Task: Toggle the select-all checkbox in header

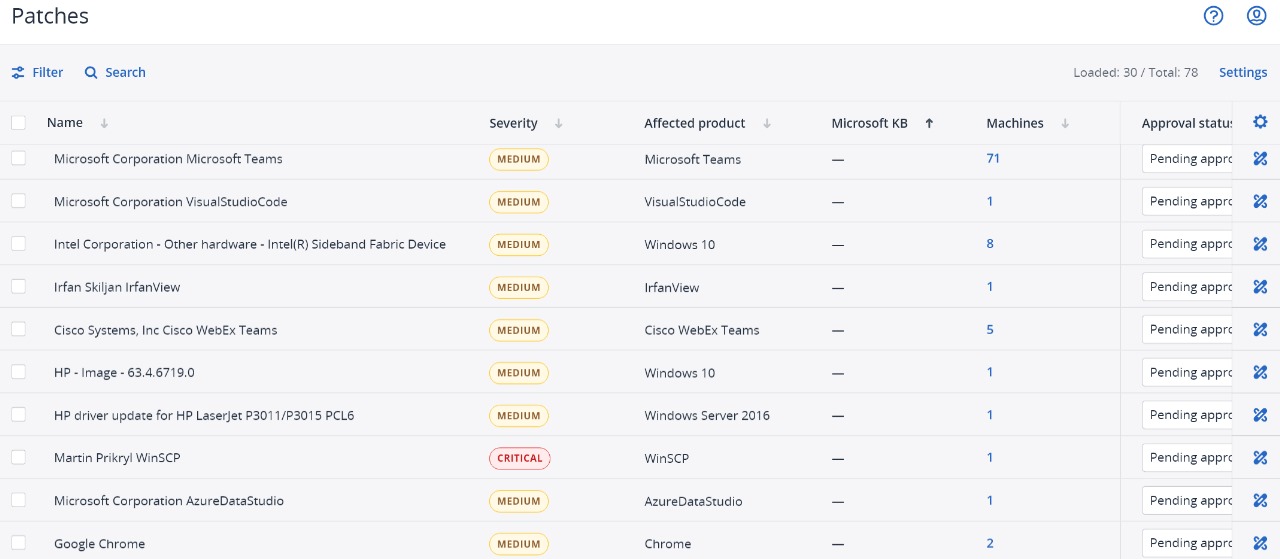Action: pos(18,122)
